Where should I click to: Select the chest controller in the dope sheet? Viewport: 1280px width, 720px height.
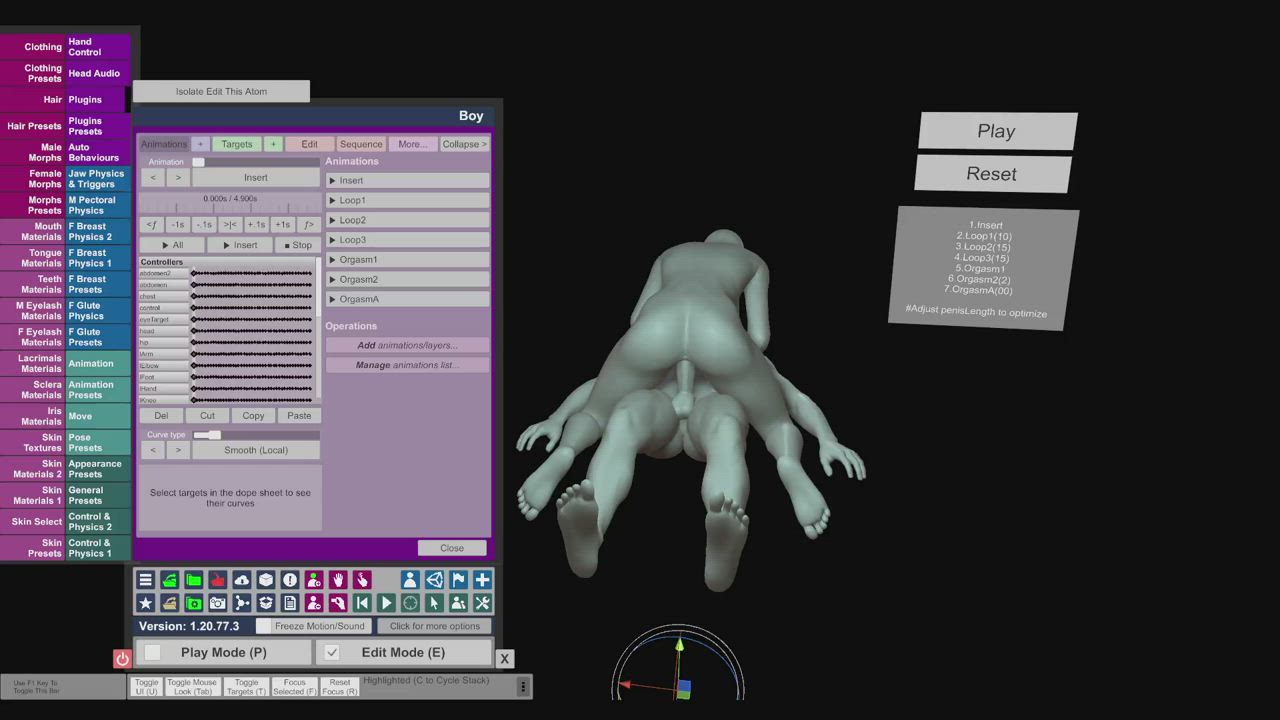coord(163,296)
